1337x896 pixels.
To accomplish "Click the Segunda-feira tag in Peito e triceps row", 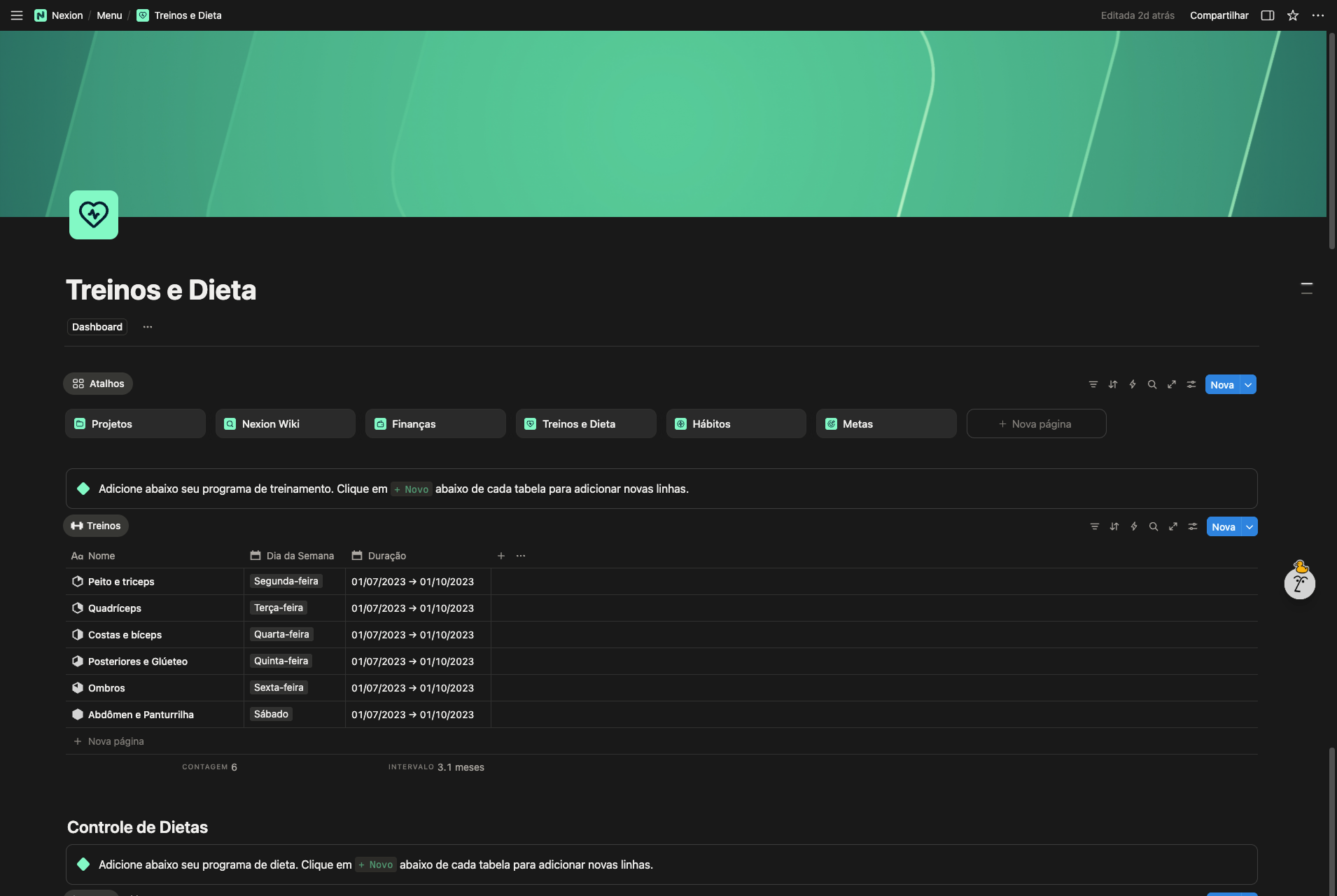I will tap(286, 581).
